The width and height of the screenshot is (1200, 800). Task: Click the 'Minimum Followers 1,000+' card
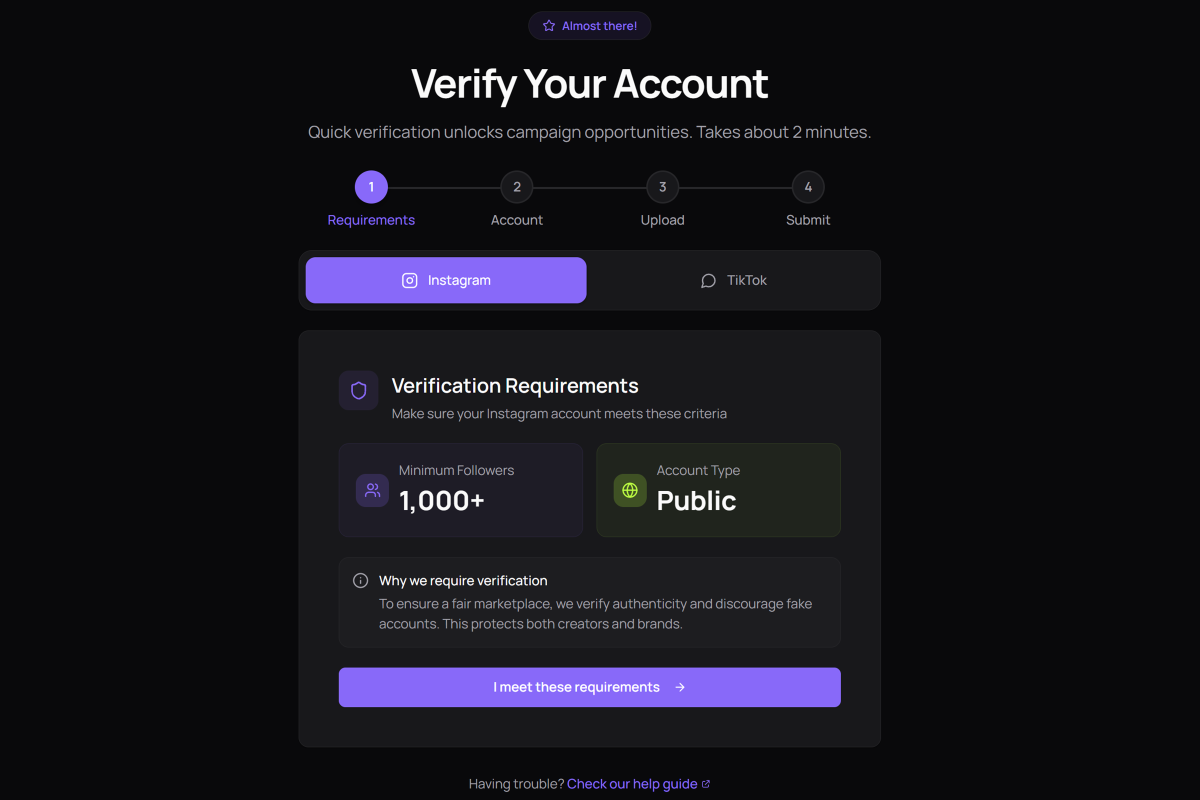(460, 490)
